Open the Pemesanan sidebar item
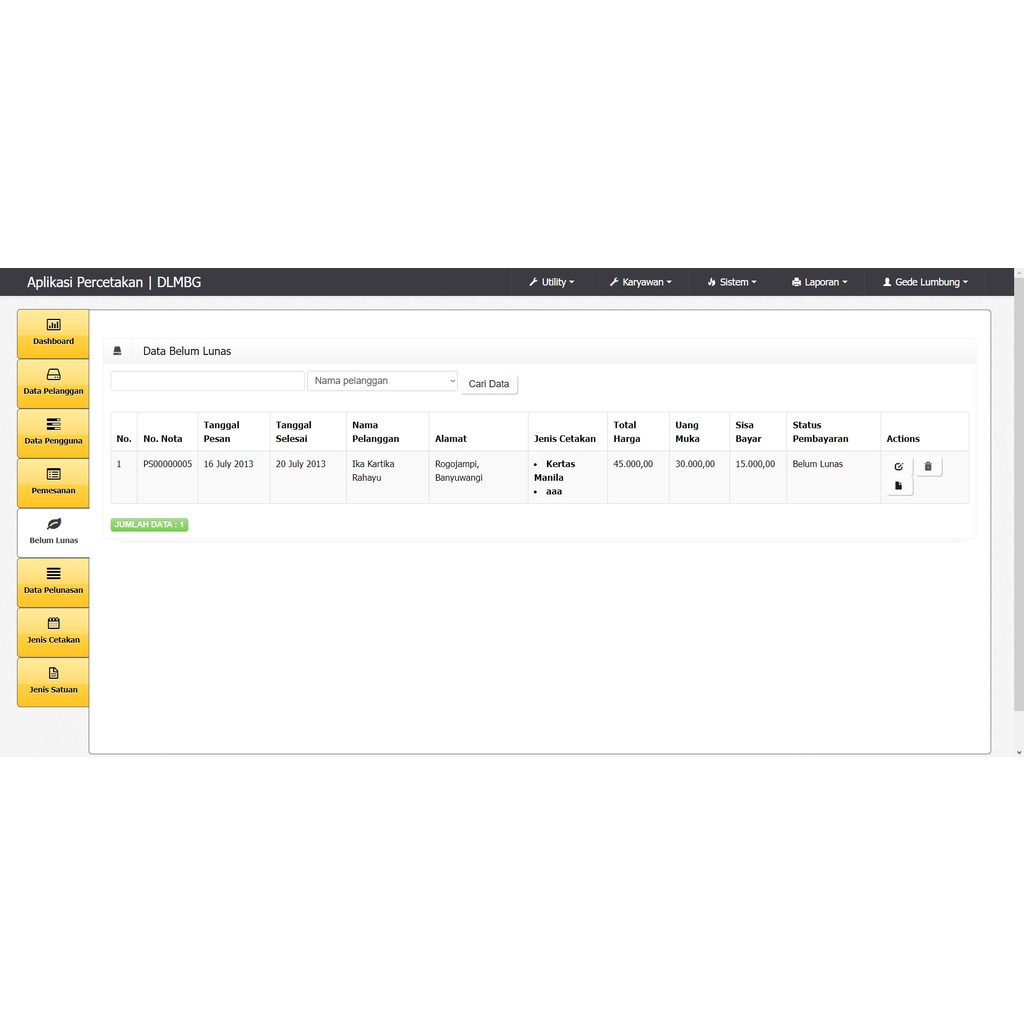Image resolution: width=1024 pixels, height=1024 pixels. click(x=53, y=483)
